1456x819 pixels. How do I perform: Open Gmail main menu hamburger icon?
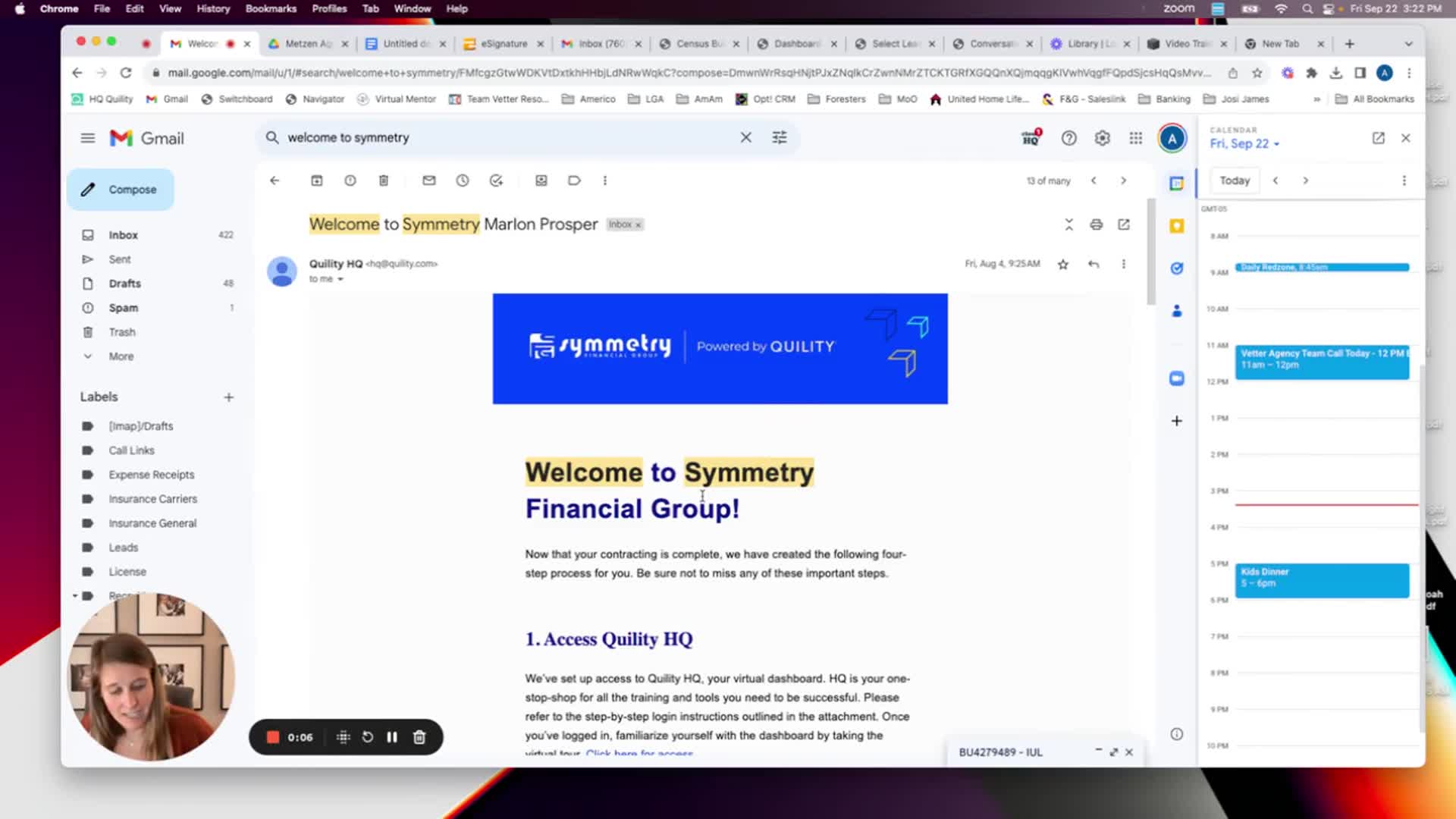tap(88, 138)
